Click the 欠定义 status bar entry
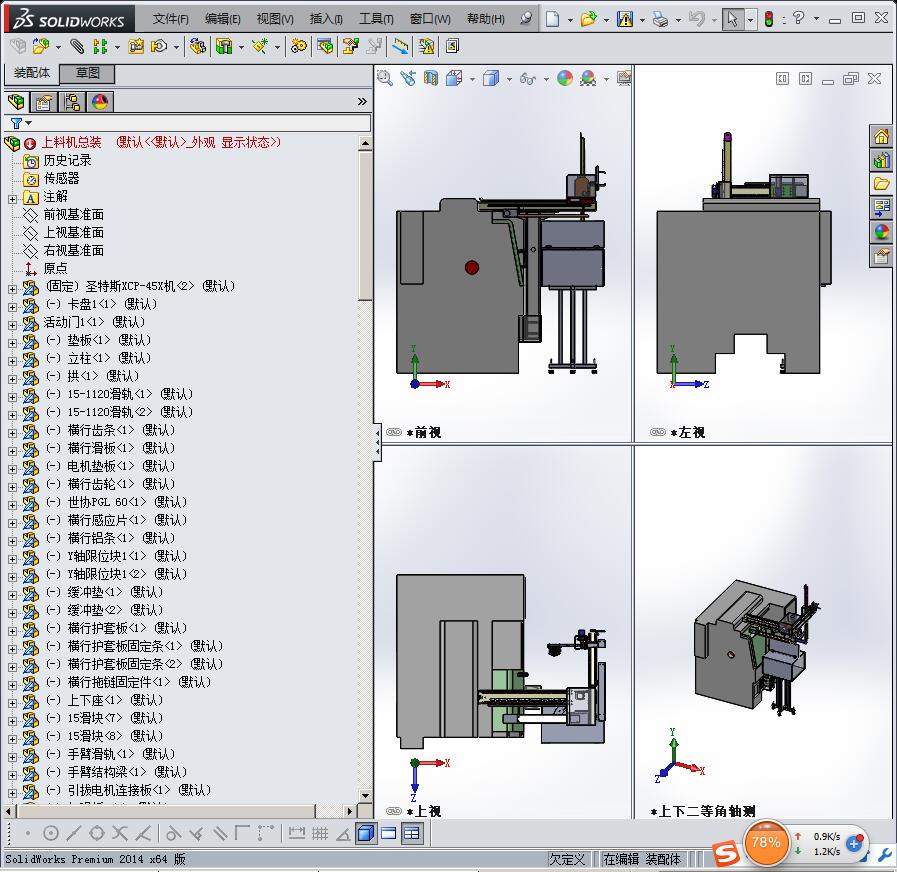The width and height of the screenshot is (897, 872). tap(566, 859)
